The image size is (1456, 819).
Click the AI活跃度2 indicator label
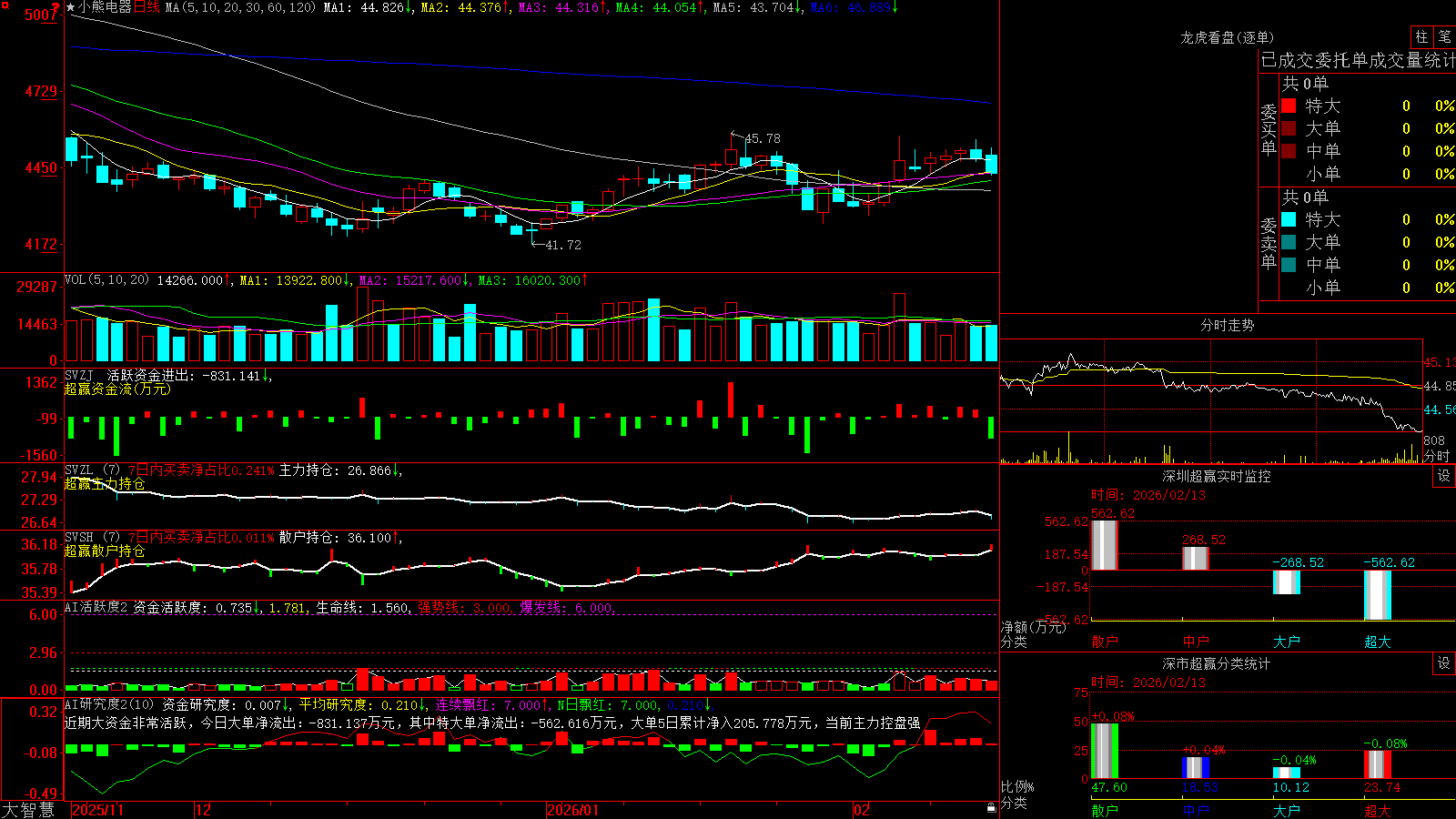tap(96, 608)
